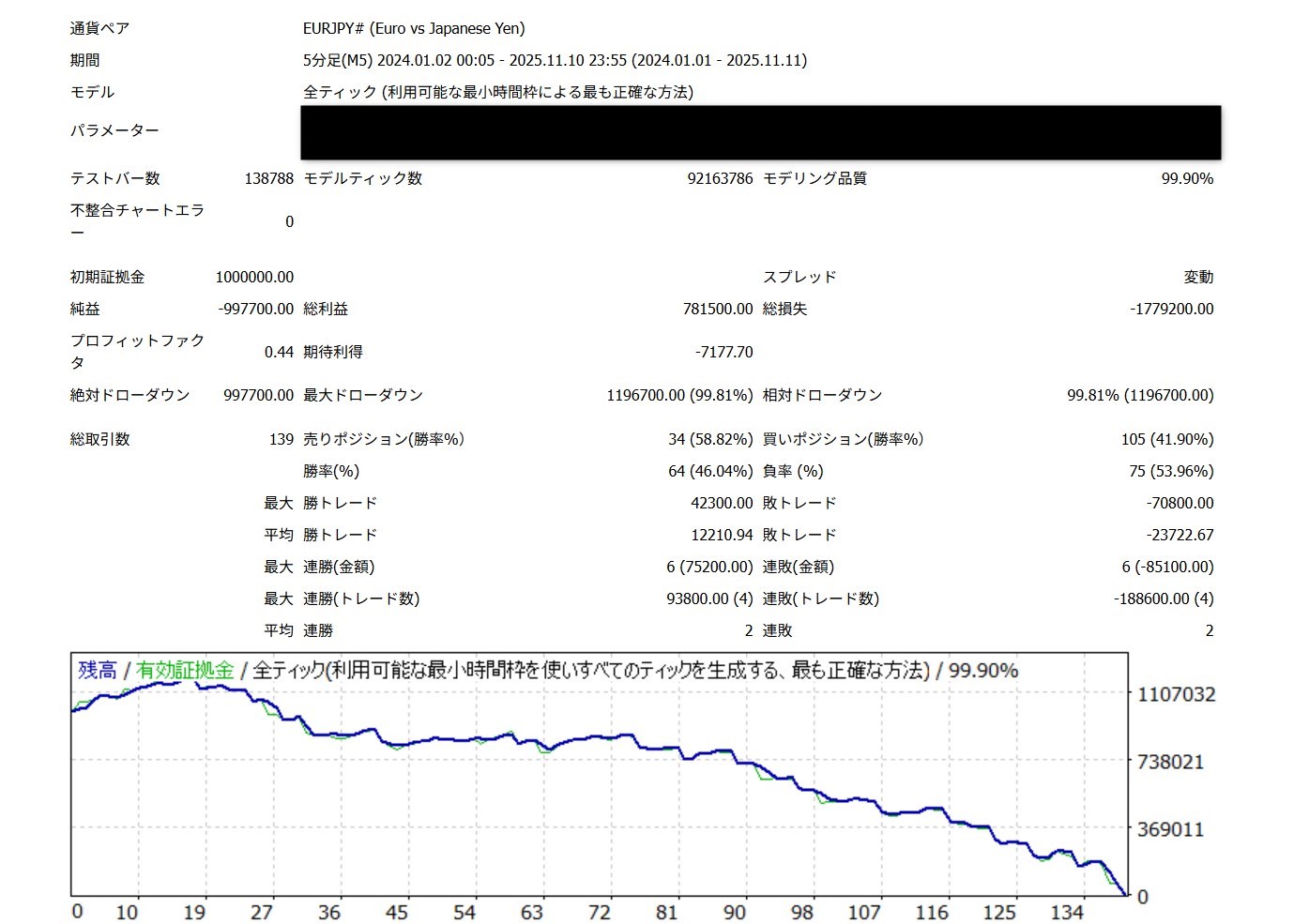Click the green 有効証拠金 legend label
1294x924 pixels.
pyautogui.click(x=185, y=670)
